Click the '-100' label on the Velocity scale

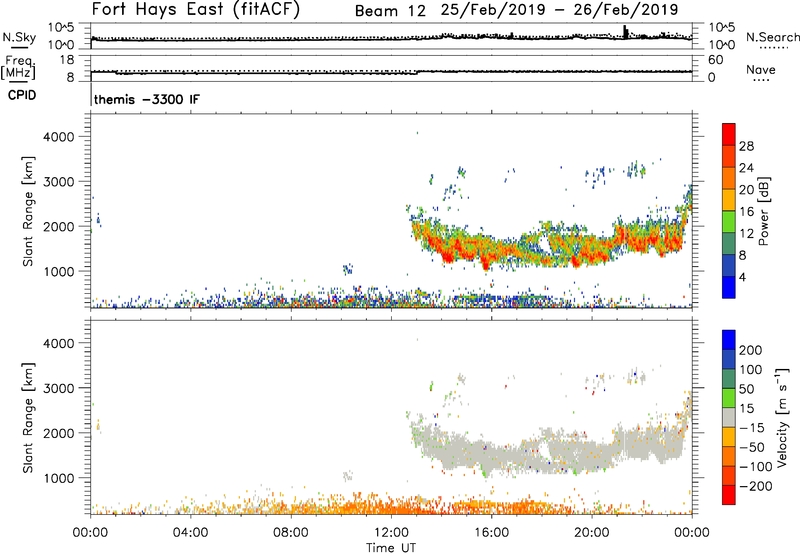[x=756, y=467]
